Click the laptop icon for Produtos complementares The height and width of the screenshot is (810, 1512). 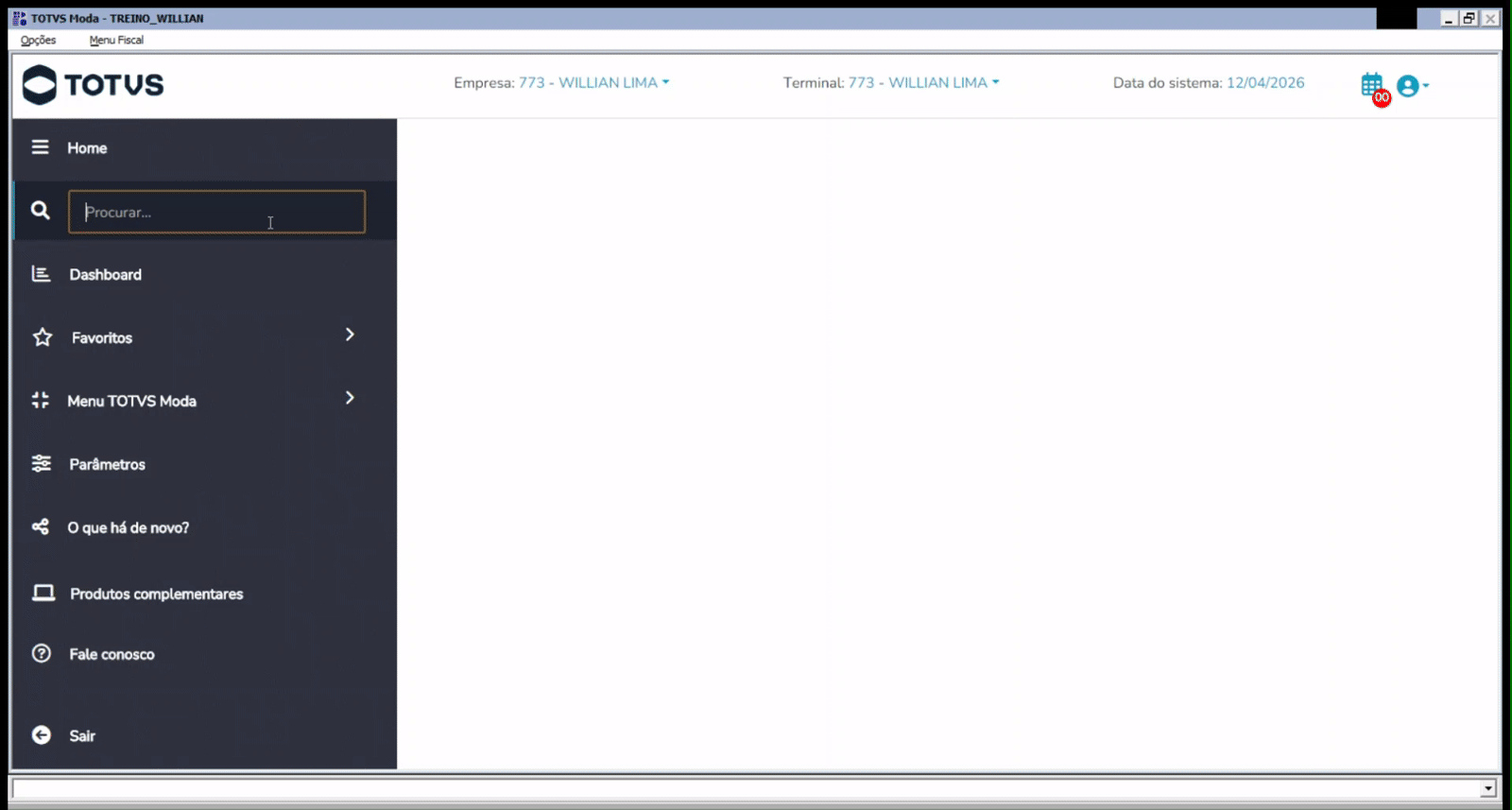43,593
